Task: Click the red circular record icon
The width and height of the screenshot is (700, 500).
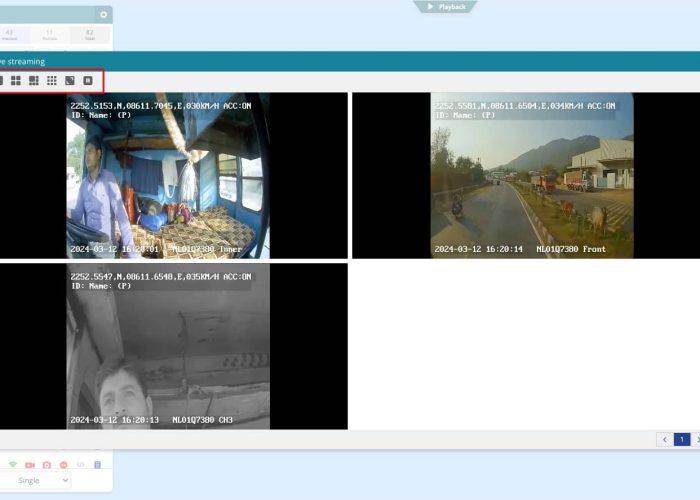Action: tap(64, 465)
